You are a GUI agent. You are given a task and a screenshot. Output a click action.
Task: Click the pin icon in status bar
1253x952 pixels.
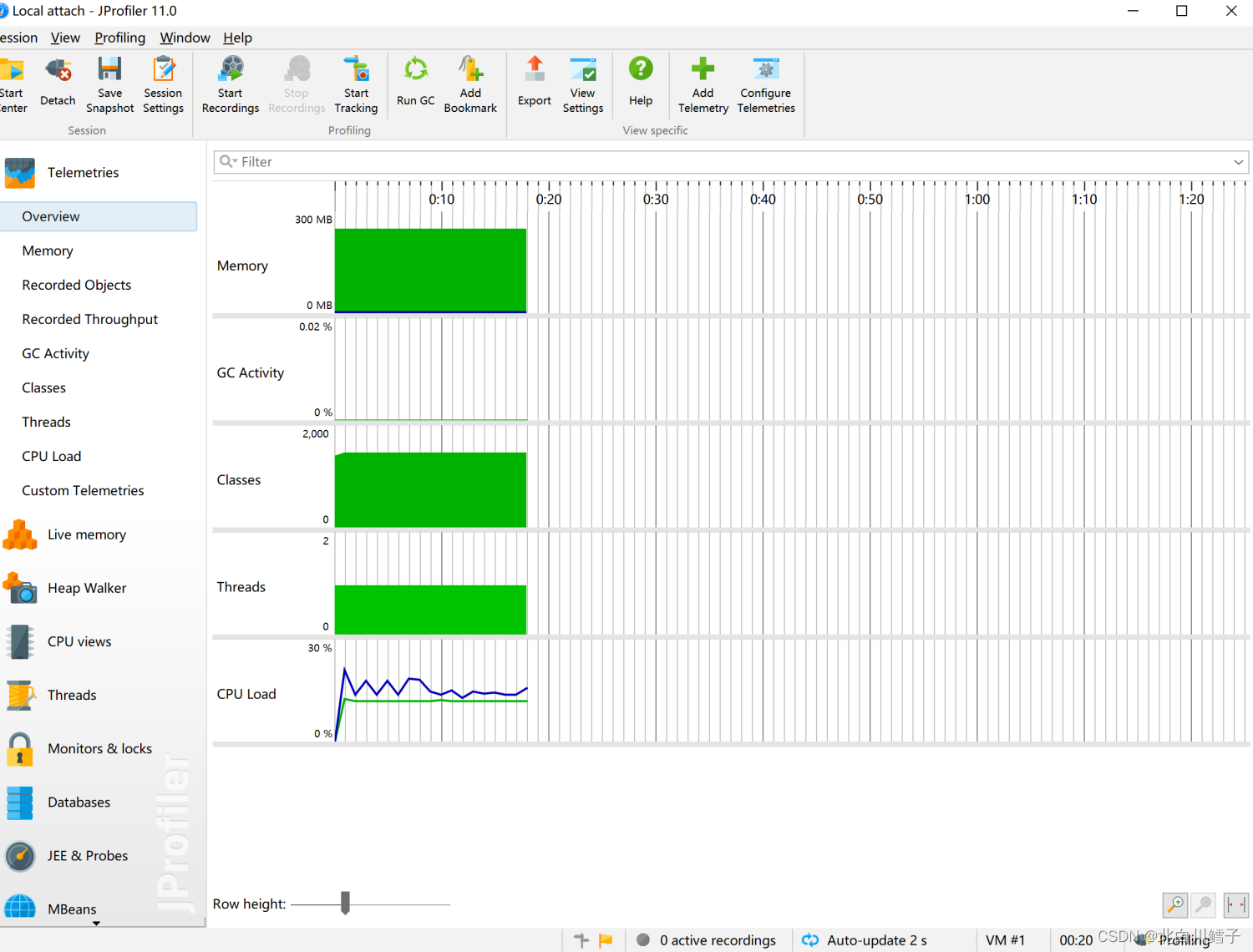[581, 940]
